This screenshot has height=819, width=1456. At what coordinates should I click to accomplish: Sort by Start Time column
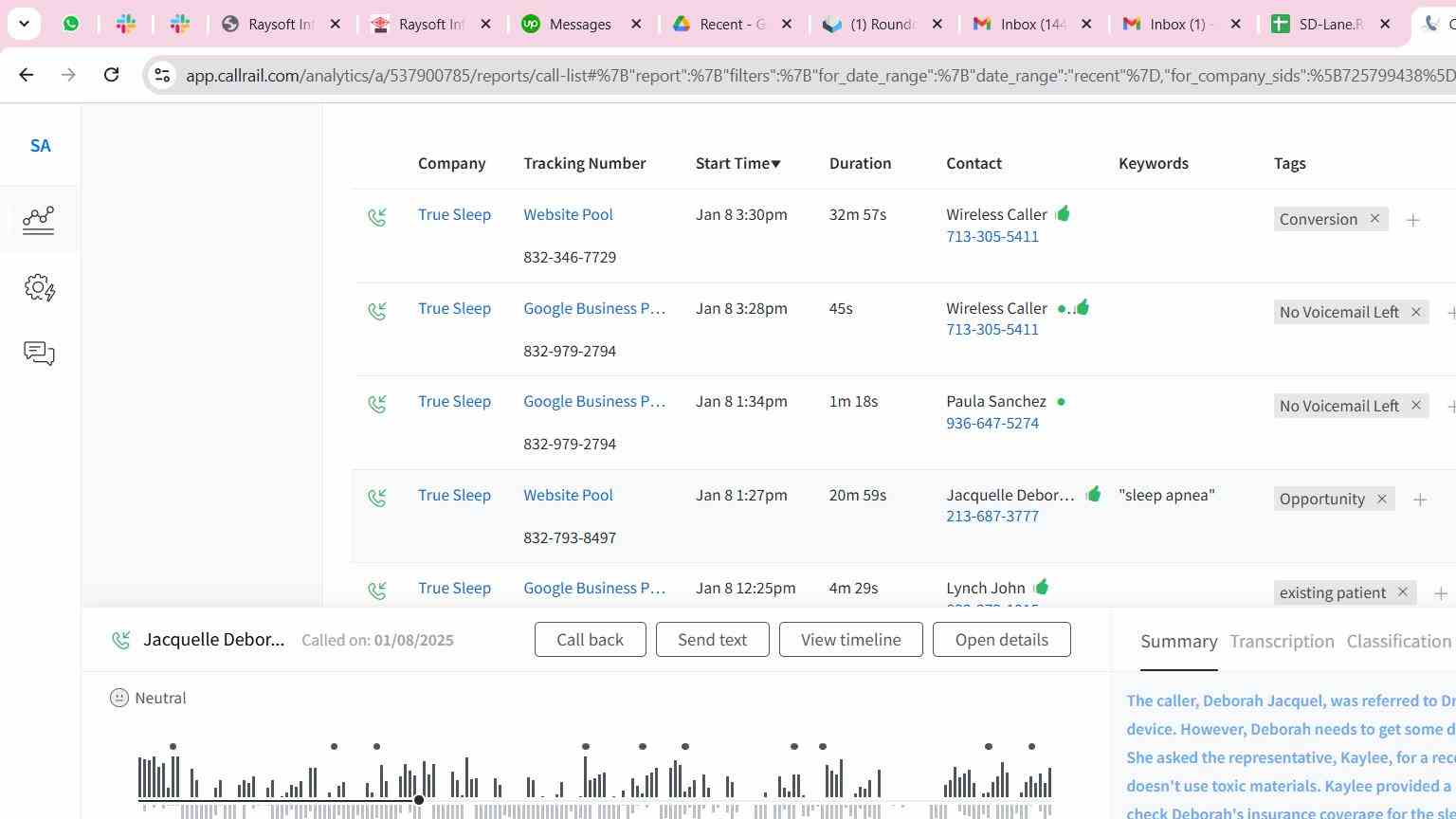point(738,163)
